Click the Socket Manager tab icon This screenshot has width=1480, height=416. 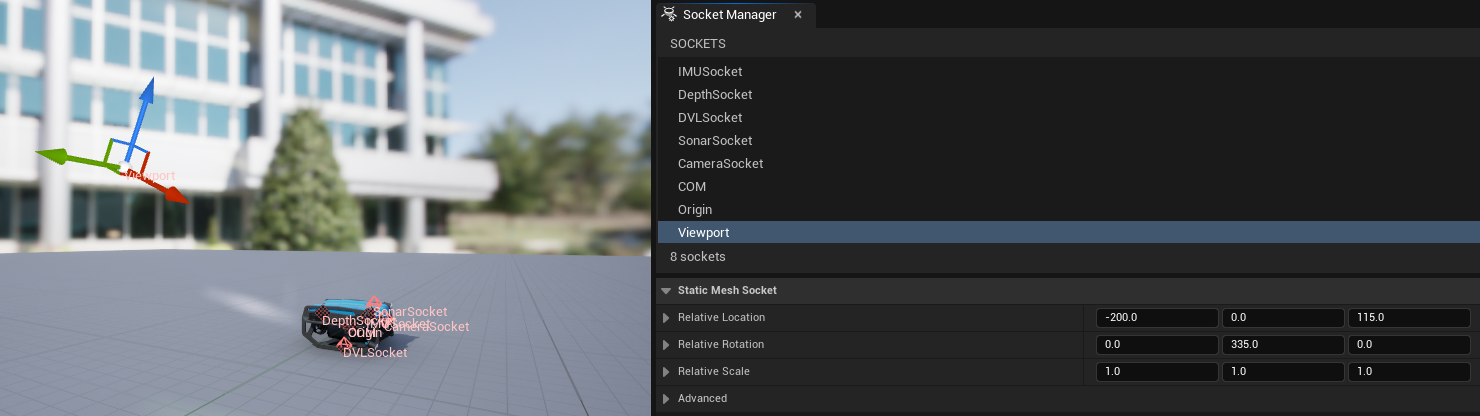pyautogui.click(x=669, y=15)
